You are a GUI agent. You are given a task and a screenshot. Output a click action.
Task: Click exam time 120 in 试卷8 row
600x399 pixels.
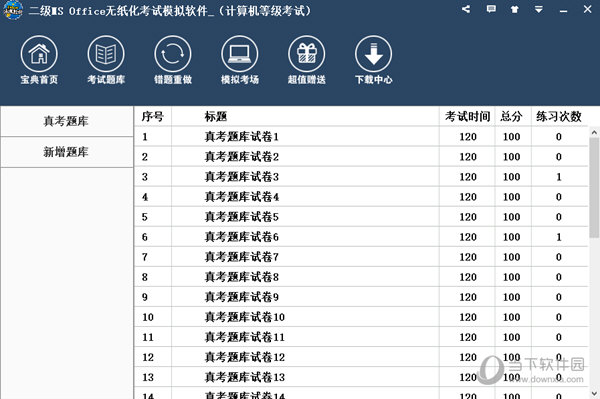point(468,277)
